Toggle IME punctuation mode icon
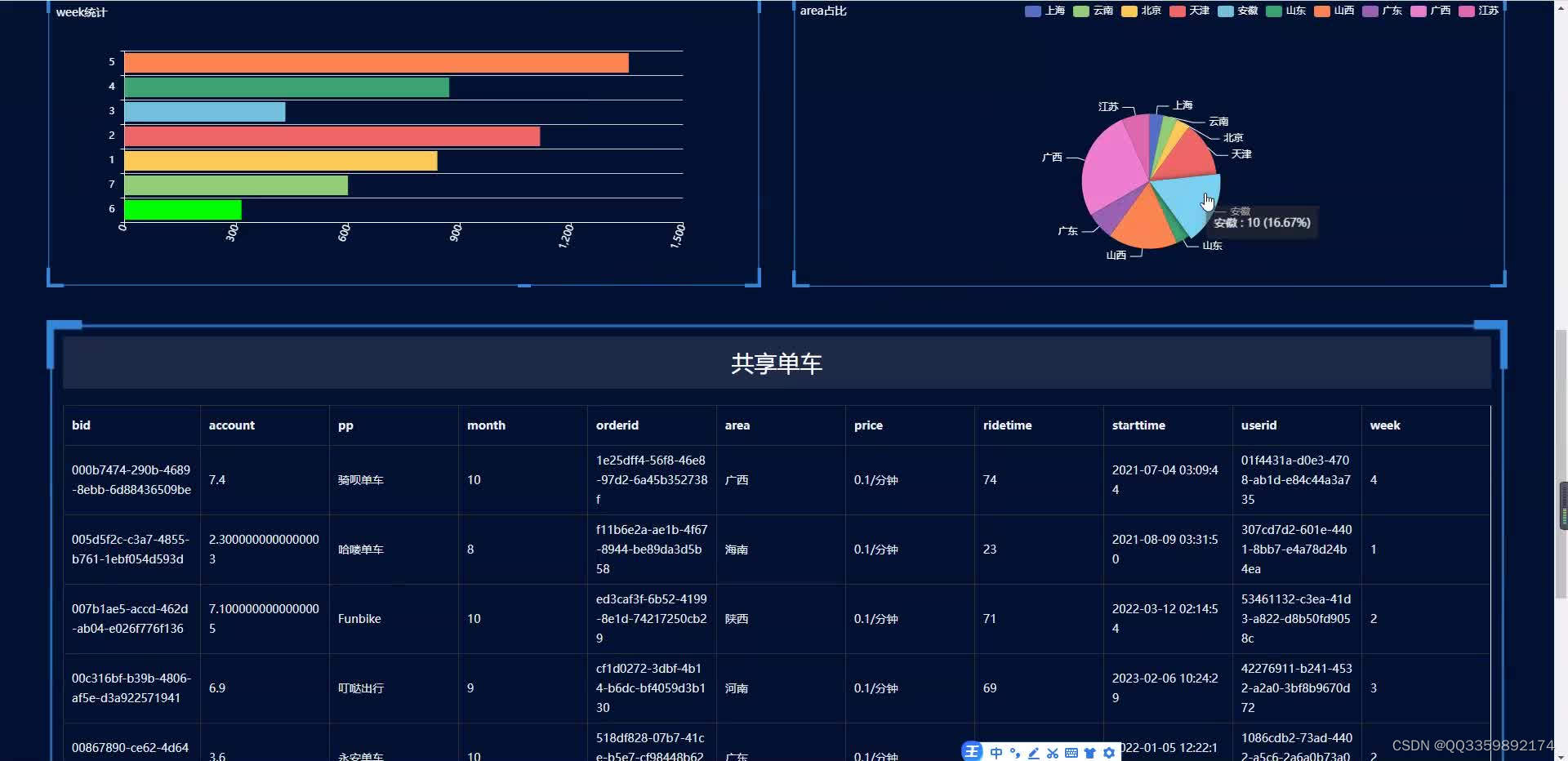 [x=1015, y=753]
